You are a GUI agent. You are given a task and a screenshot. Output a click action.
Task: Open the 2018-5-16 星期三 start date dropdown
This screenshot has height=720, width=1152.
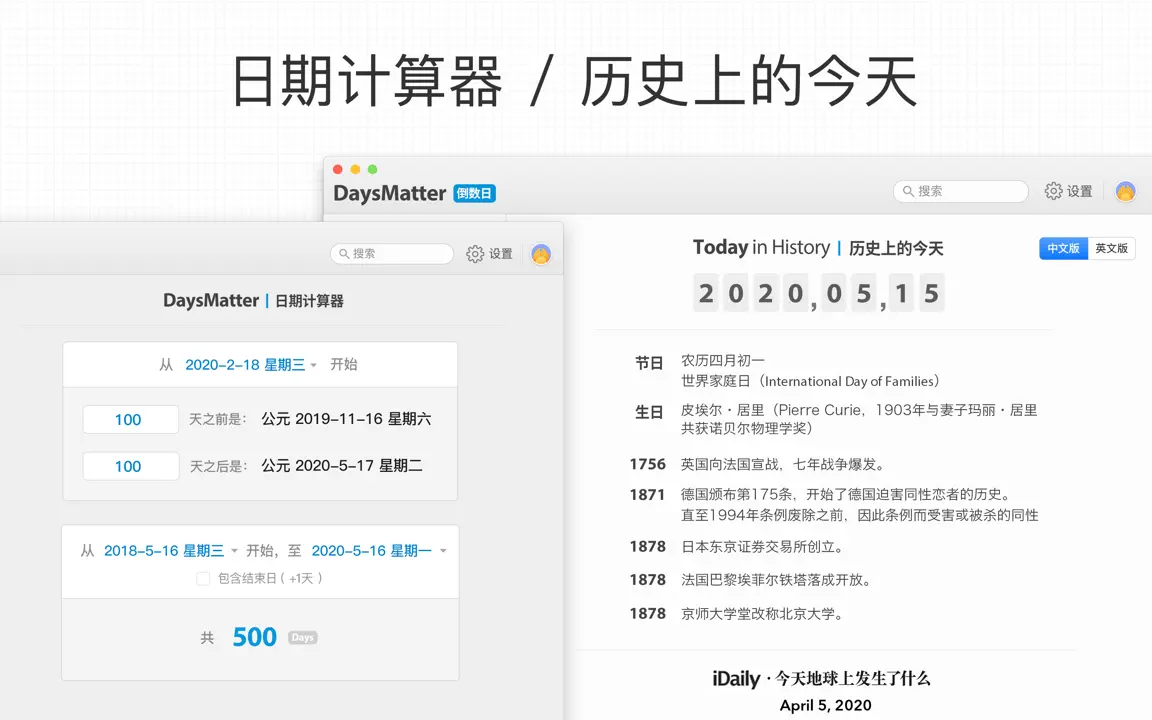pos(170,551)
